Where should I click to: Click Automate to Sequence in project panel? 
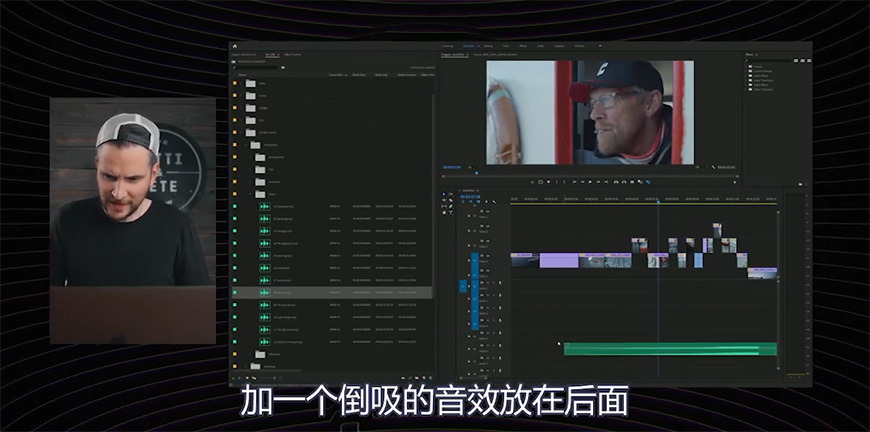click(403, 378)
